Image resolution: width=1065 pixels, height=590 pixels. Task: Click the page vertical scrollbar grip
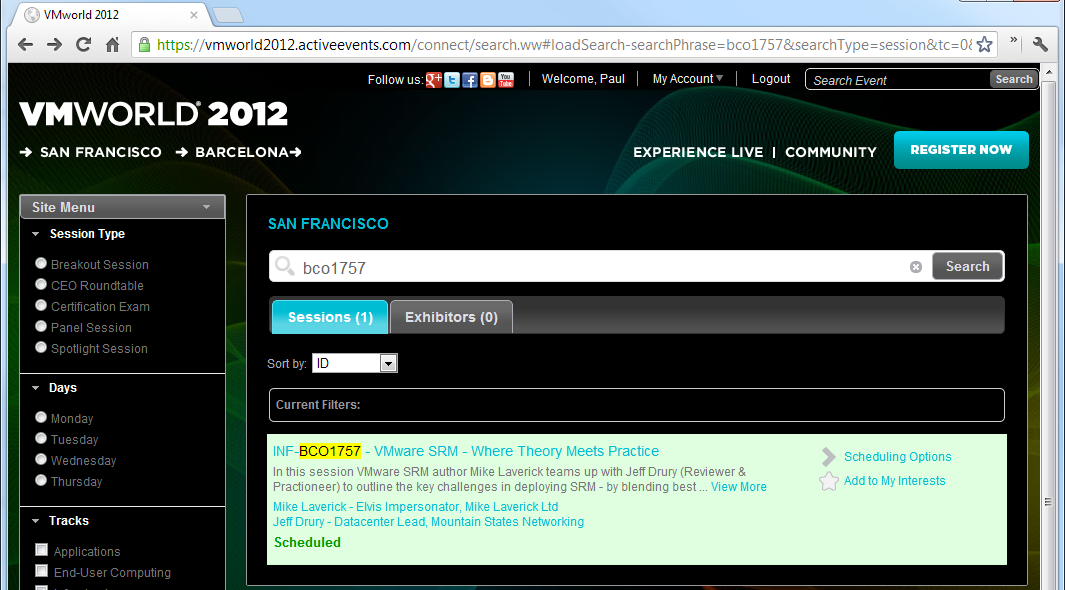(1048, 502)
